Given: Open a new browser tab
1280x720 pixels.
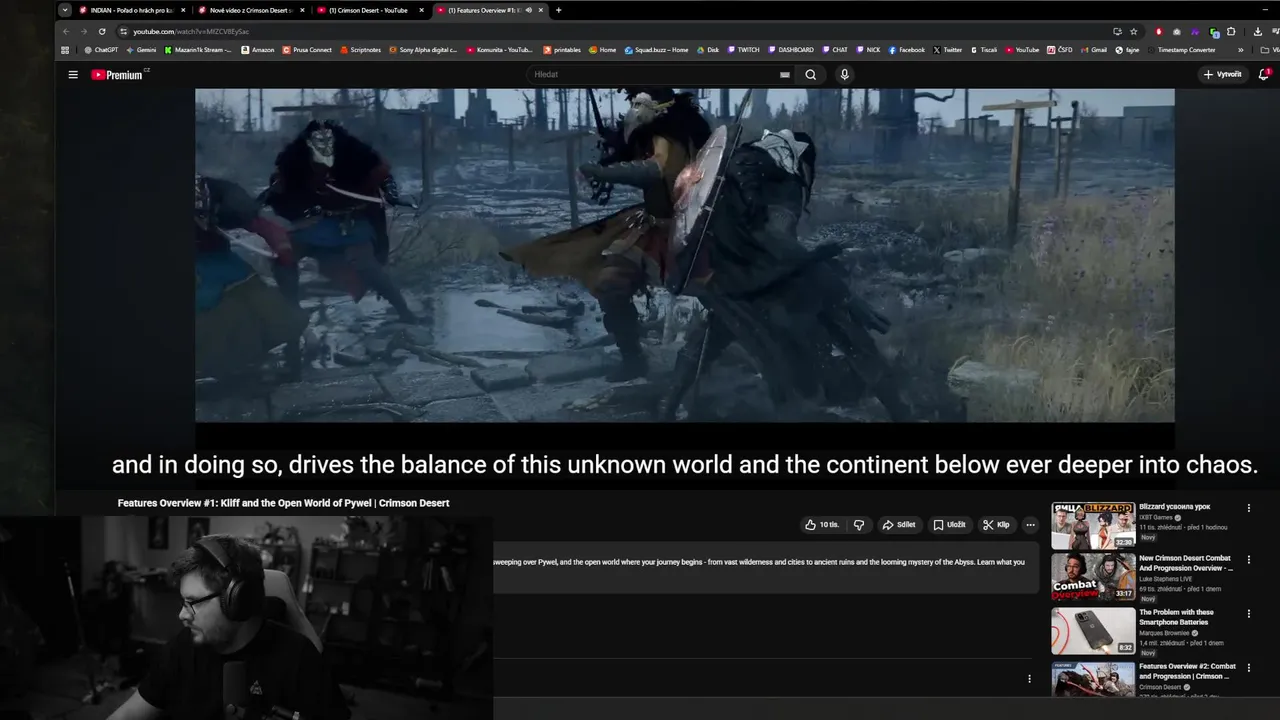Looking at the screenshot, I should point(558,10).
